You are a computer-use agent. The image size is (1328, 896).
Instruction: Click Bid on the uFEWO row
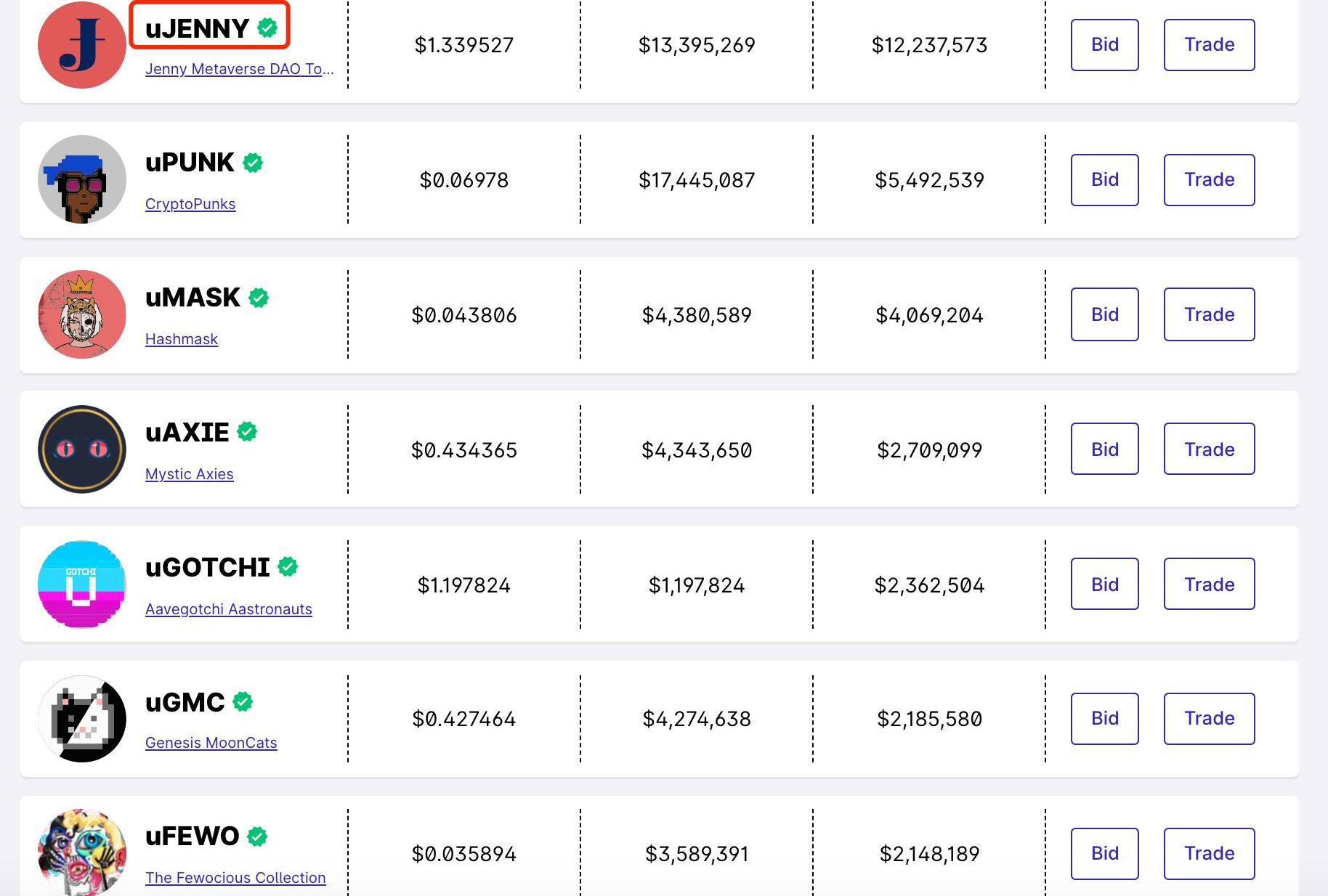point(1104,853)
